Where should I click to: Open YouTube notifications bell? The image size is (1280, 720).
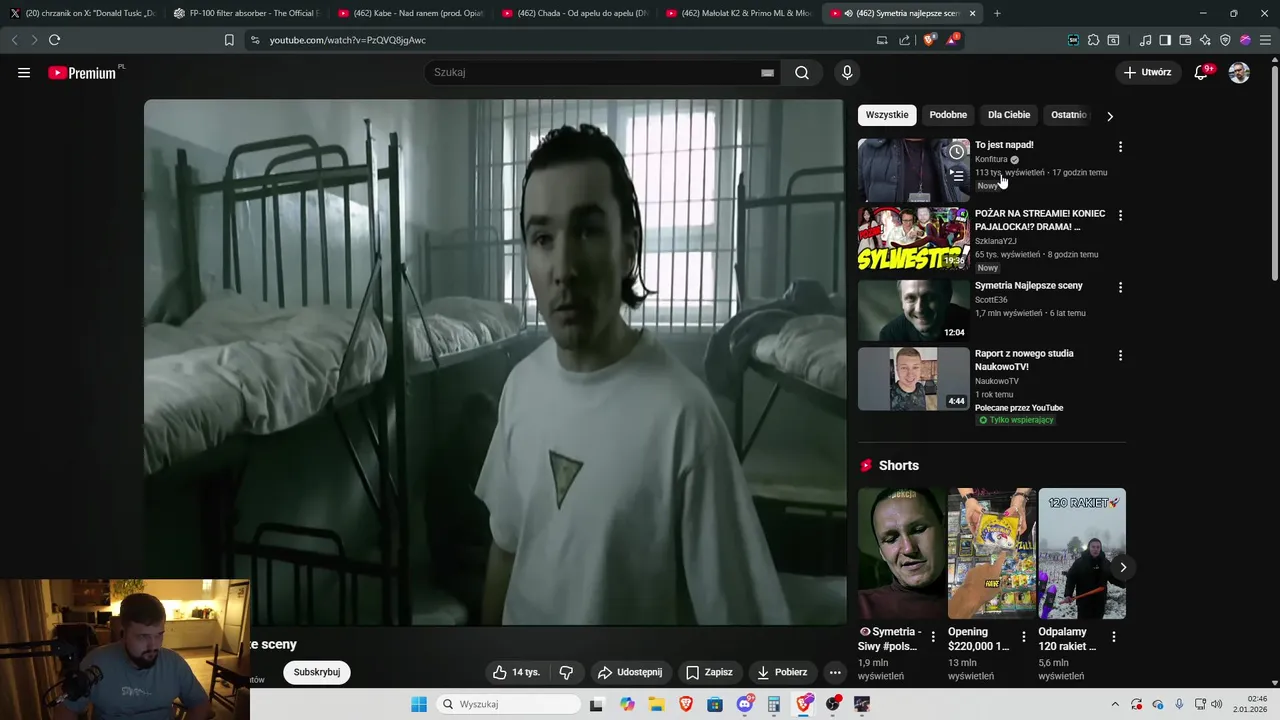click(1202, 72)
